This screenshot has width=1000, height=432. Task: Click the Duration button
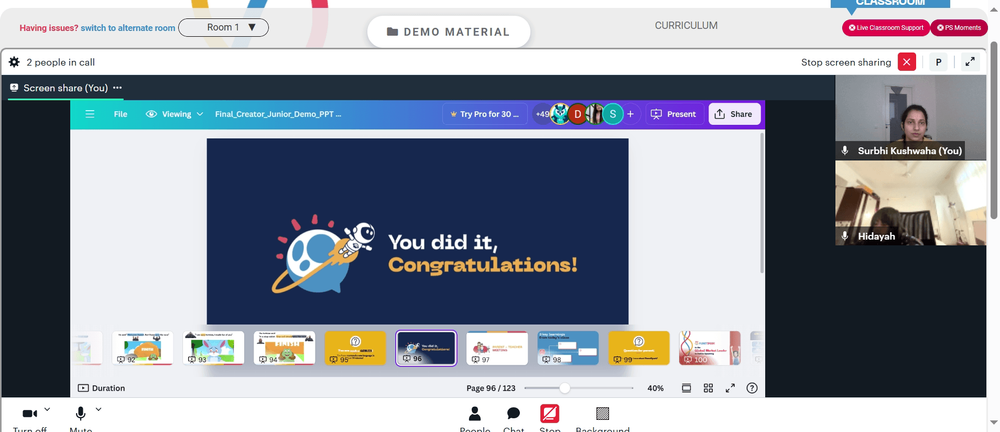[101, 388]
